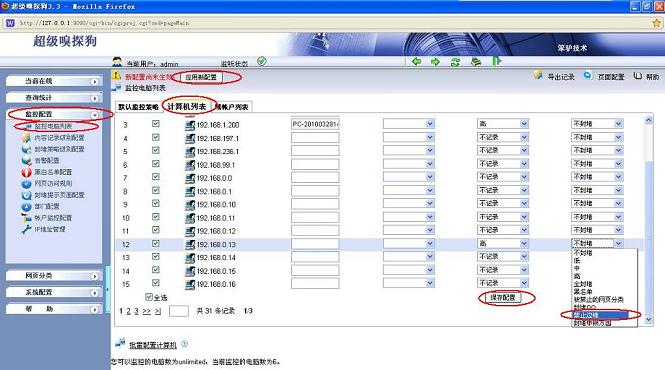The width and height of the screenshot is (665, 370).
Task: Click the 保存配置 save button
Action: [x=503, y=297]
